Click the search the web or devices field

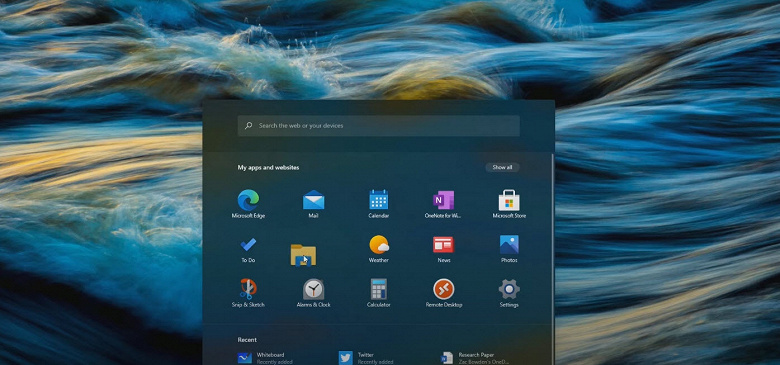coord(379,126)
